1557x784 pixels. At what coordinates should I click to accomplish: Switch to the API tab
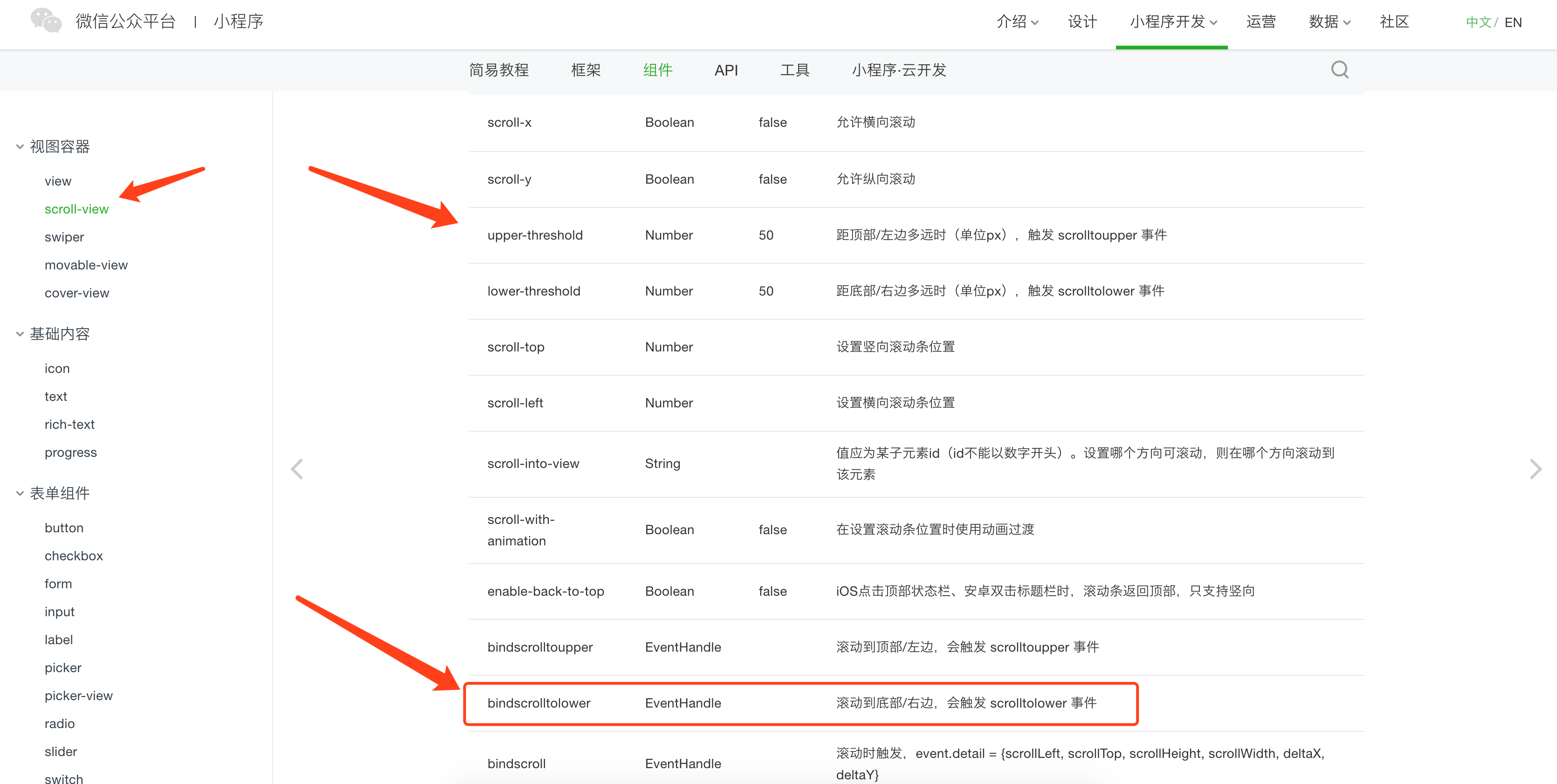726,70
